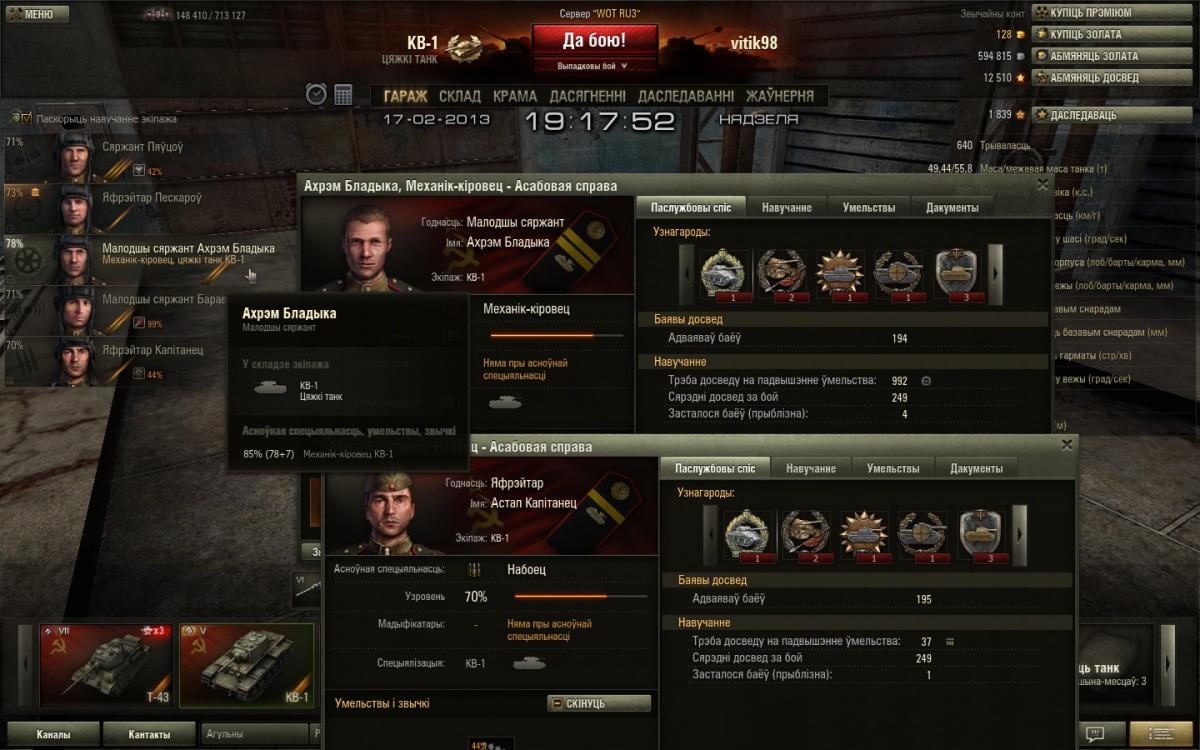1200x750 pixels.
Task: Expand the Выпадковы бой battle type dropdown
Action: 594,66
